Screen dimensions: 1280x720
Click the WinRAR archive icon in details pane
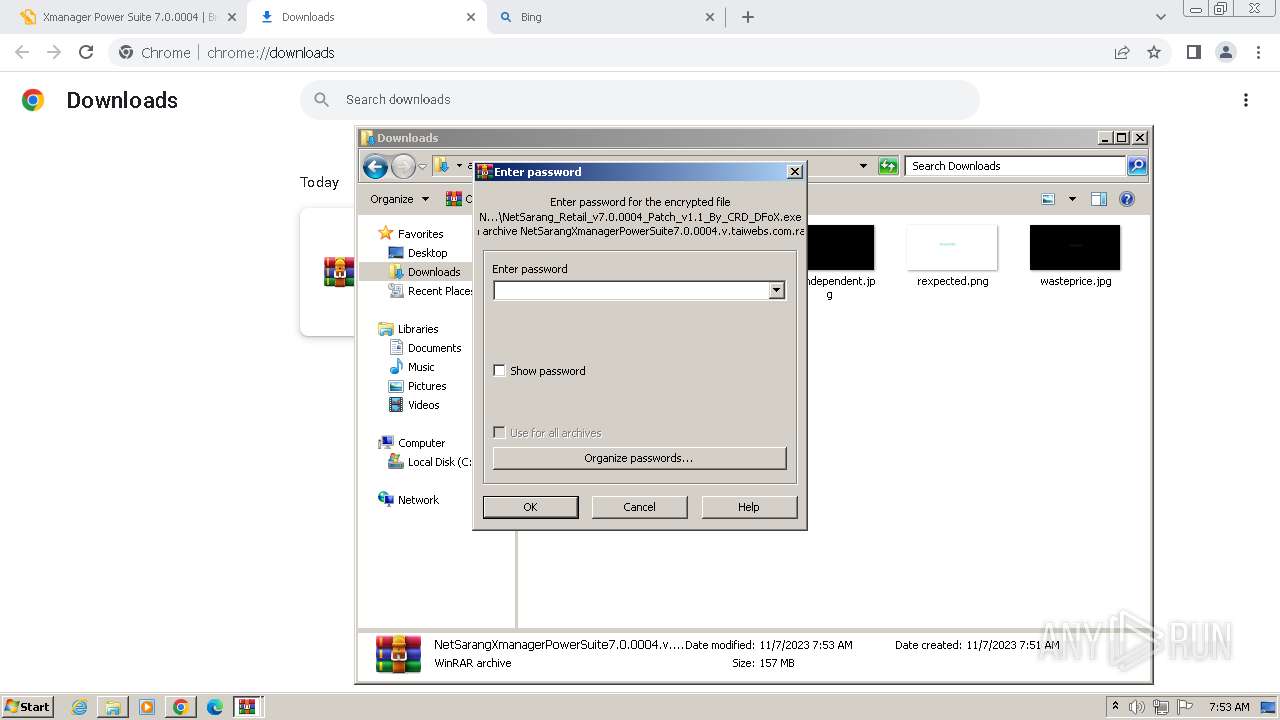398,654
